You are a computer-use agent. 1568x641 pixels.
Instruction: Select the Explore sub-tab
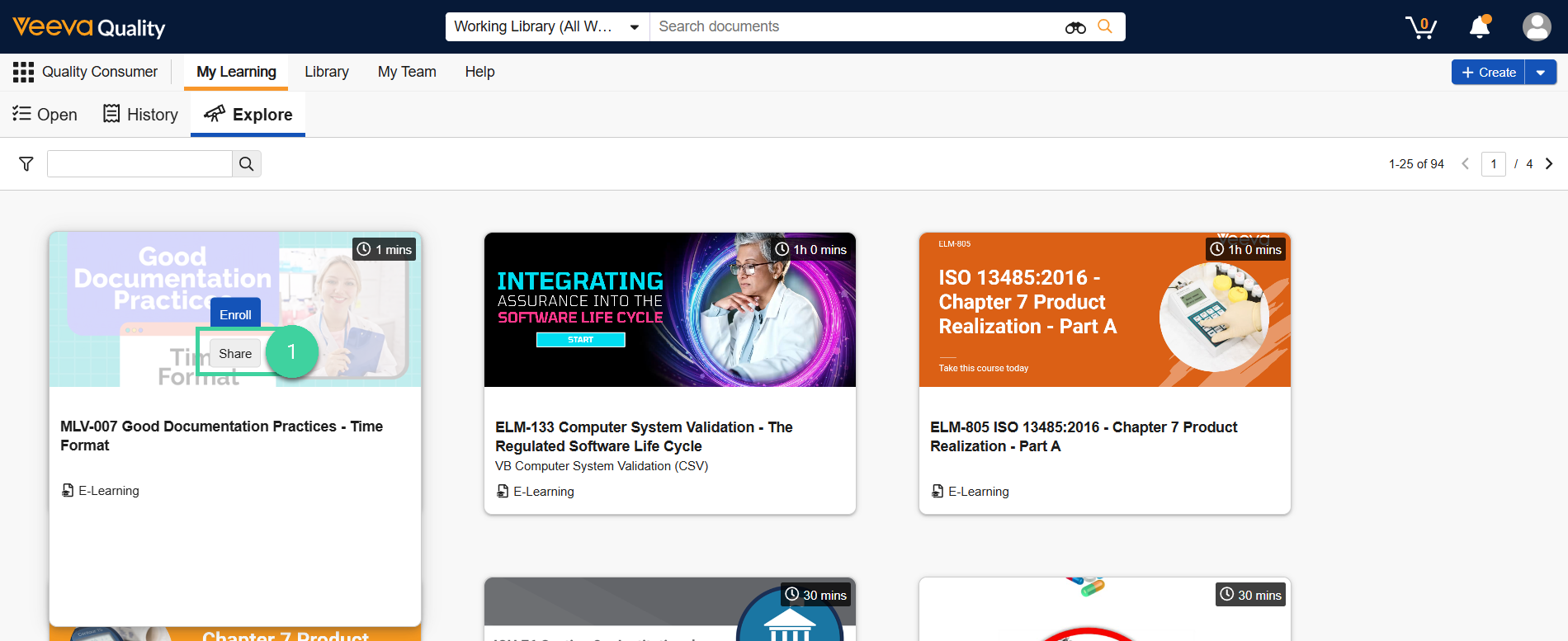[x=248, y=115]
